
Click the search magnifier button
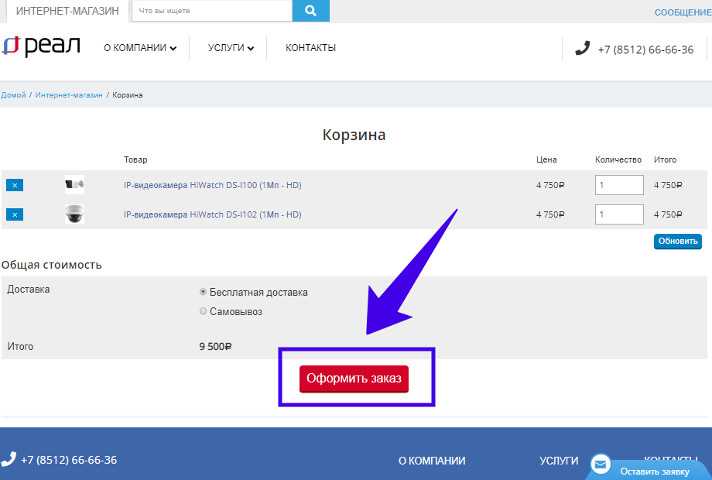[311, 10]
